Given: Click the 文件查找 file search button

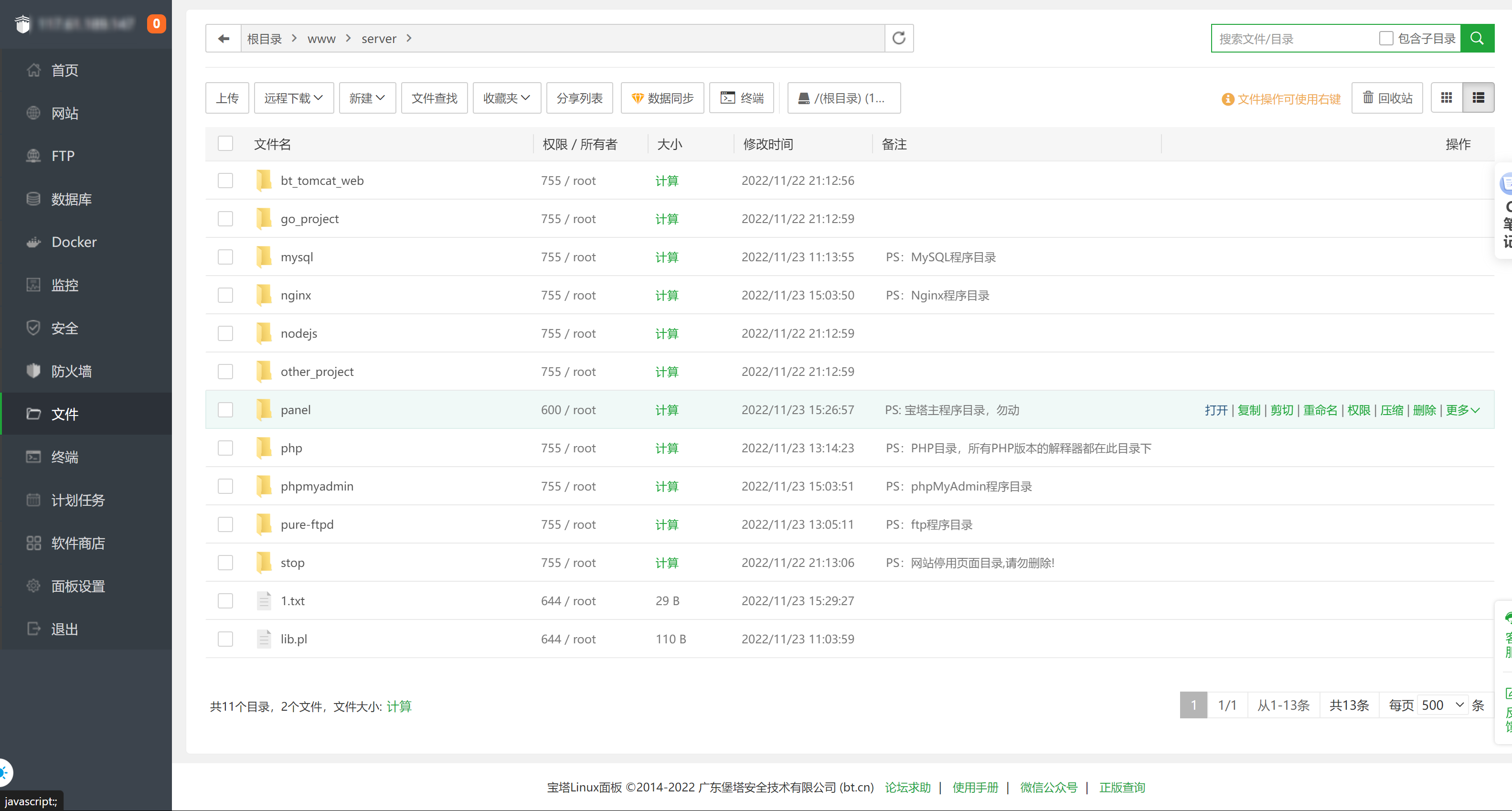Looking at the screenshot, I should (434, 98).
